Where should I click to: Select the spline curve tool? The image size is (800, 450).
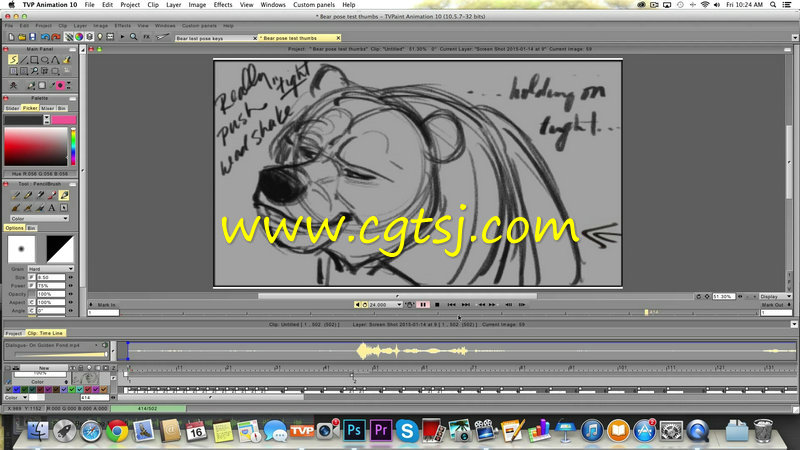pyautogui.click(x=55, y=60)
